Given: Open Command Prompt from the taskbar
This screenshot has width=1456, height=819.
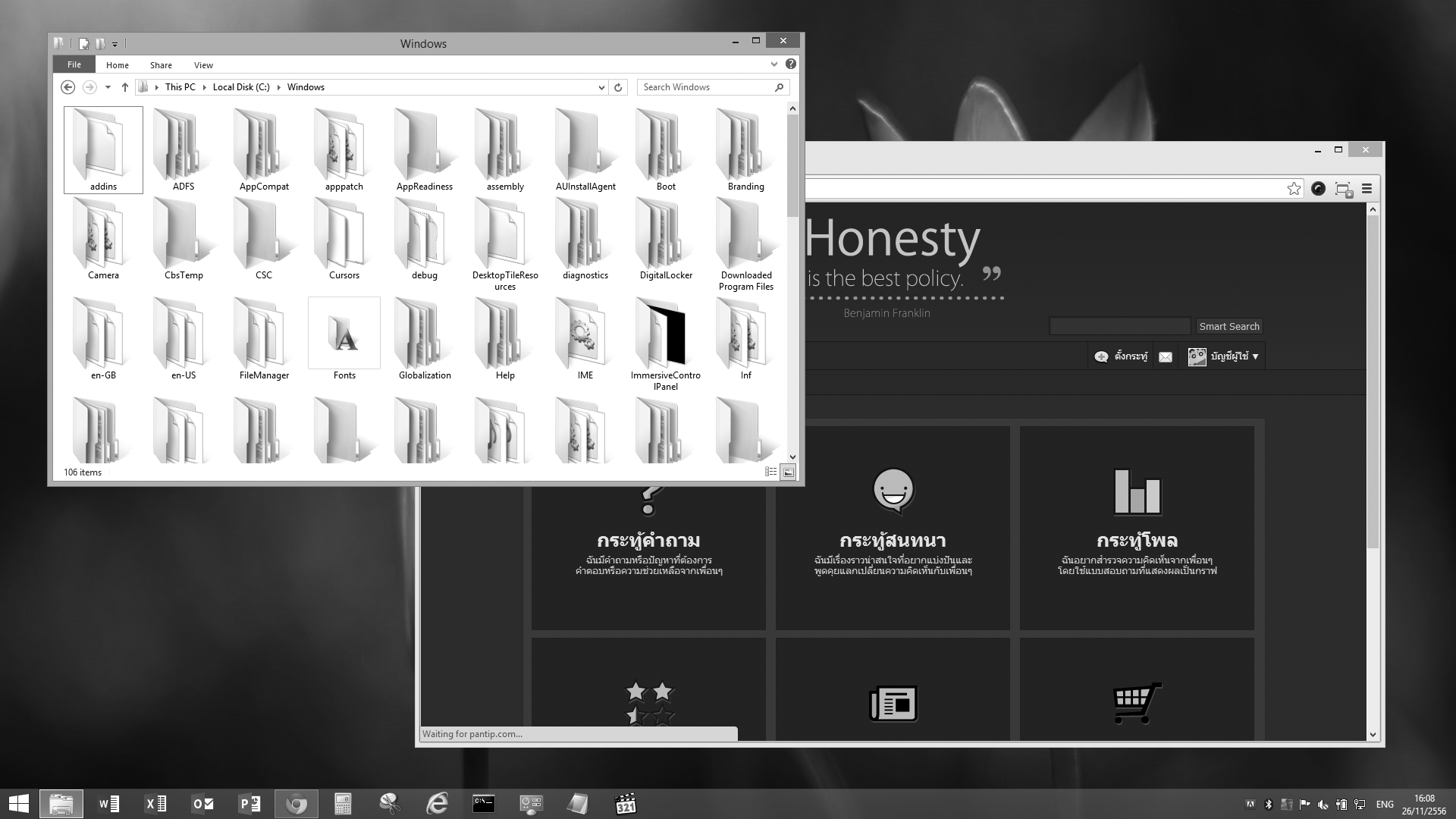Looking at the screenshot, I should [484, 803].
